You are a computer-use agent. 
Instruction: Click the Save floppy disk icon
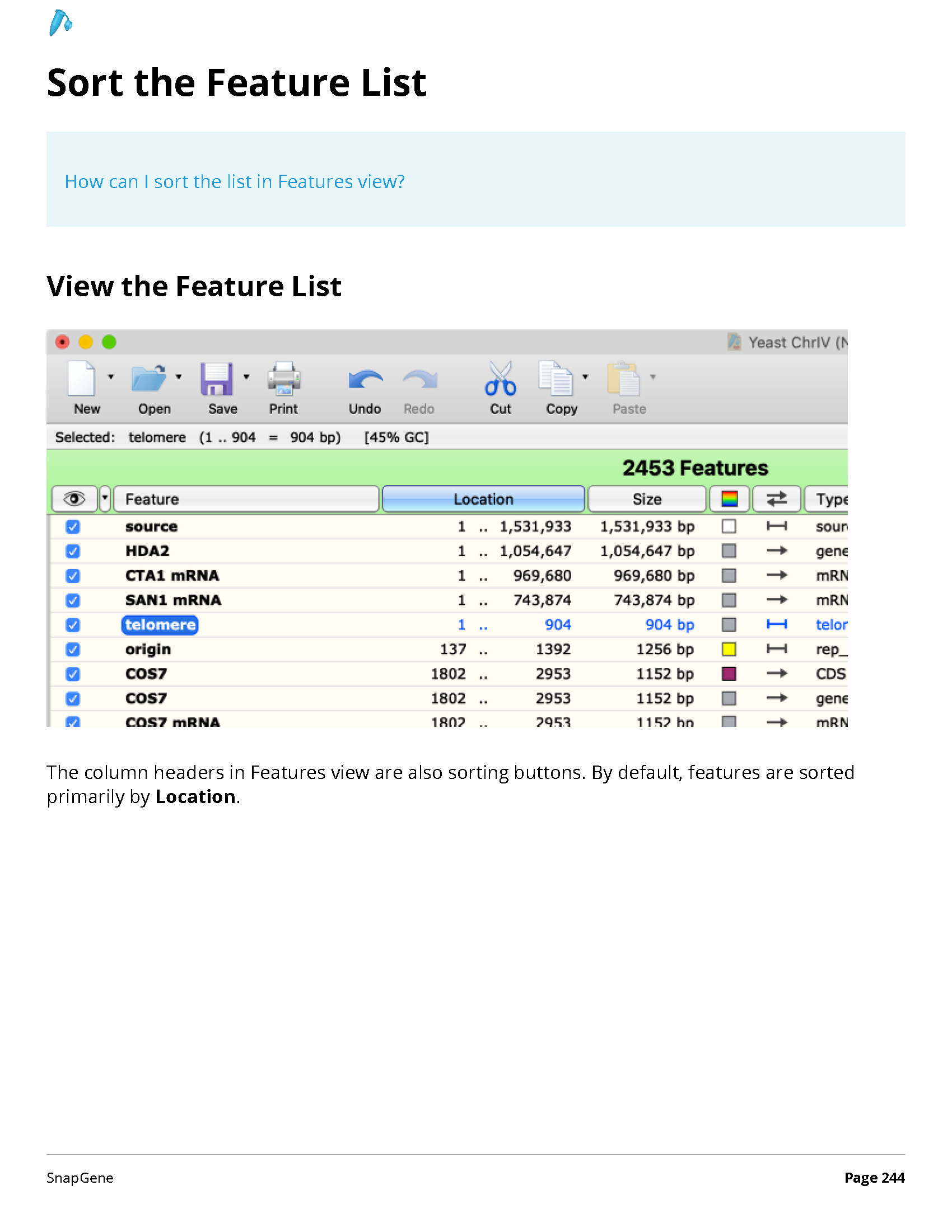(217, 379)
